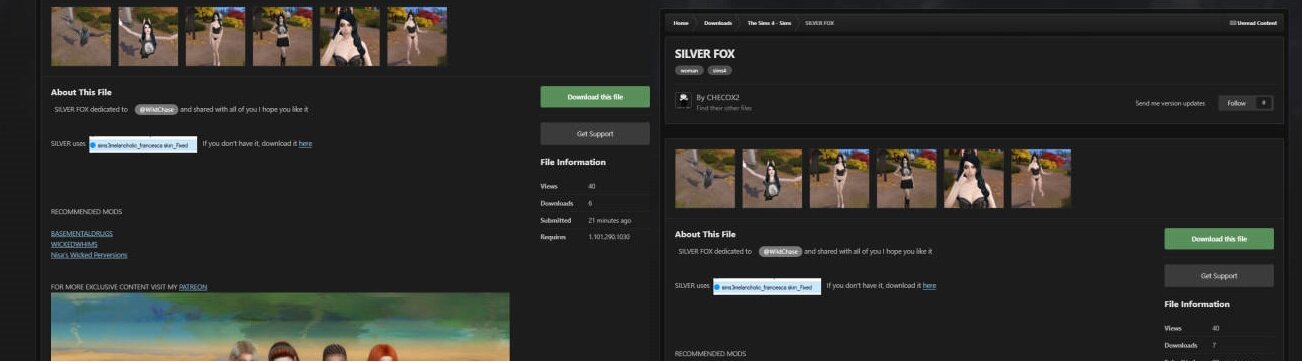Click Get Support on the left page
Image resolution: width=1302 pixels, height=362 pixels.
595,133
